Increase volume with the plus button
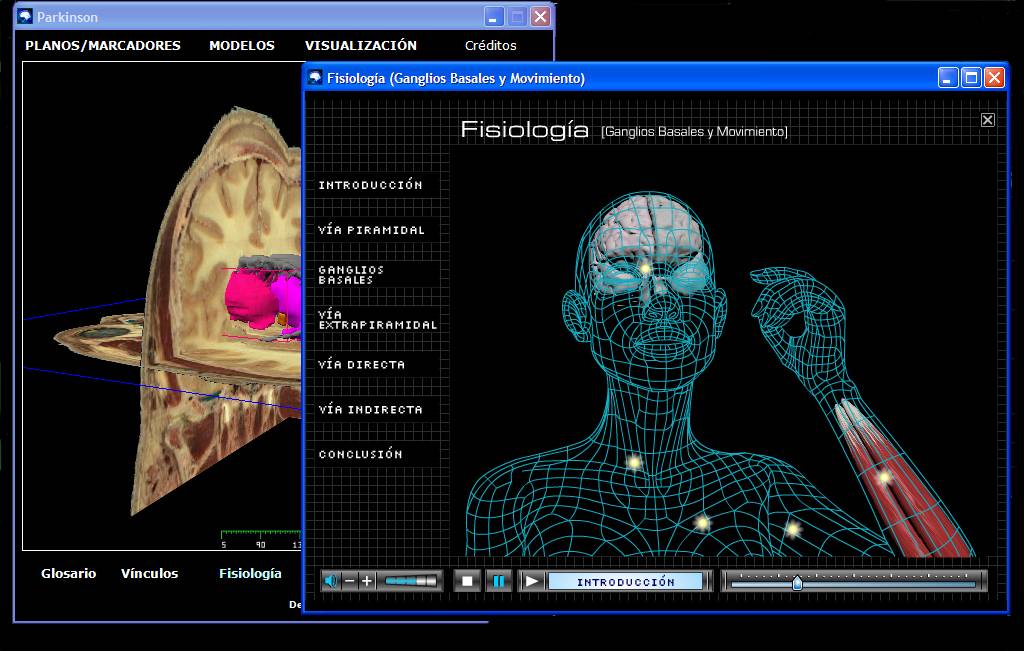The height and width of the screenshot is (651, 1024). coord(367,580)
